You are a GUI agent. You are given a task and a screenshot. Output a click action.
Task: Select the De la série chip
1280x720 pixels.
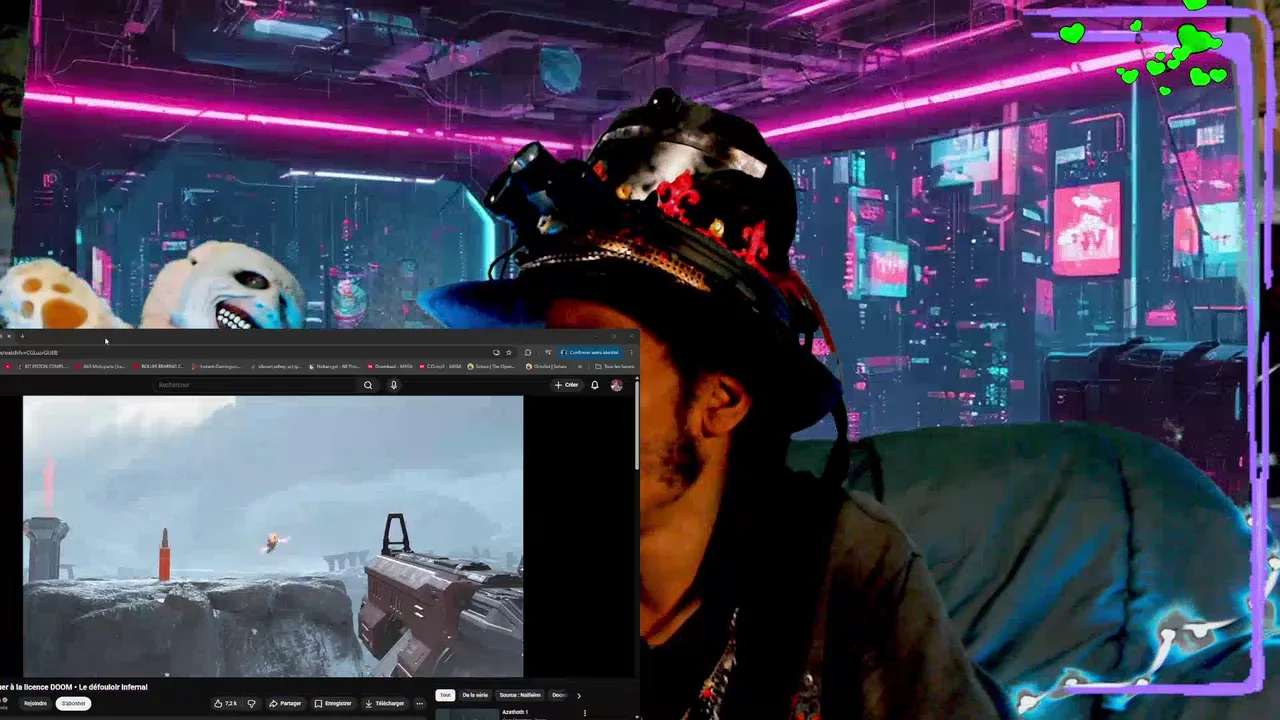tap(475, 695)
